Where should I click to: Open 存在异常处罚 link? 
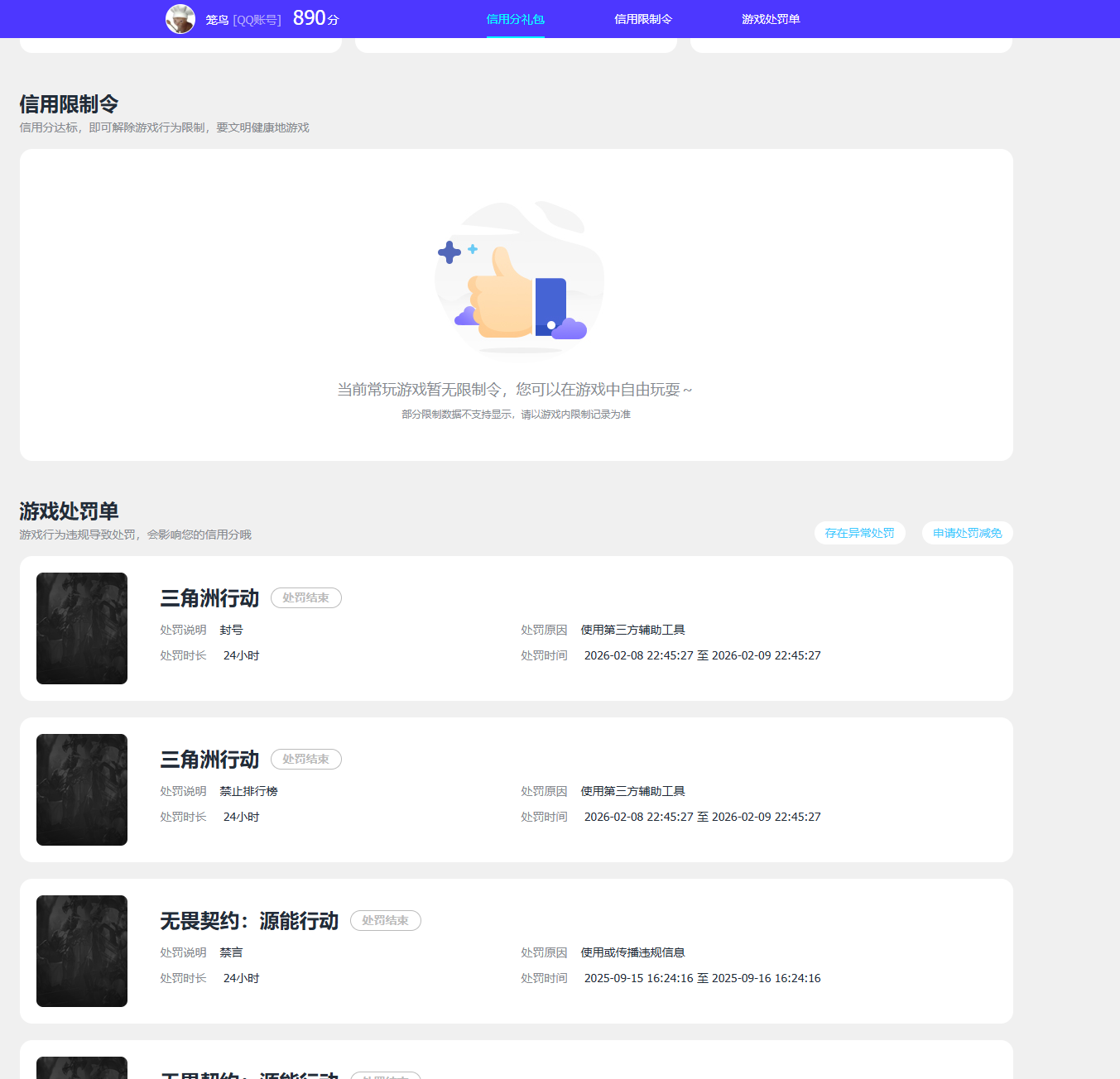click(860, 533)
